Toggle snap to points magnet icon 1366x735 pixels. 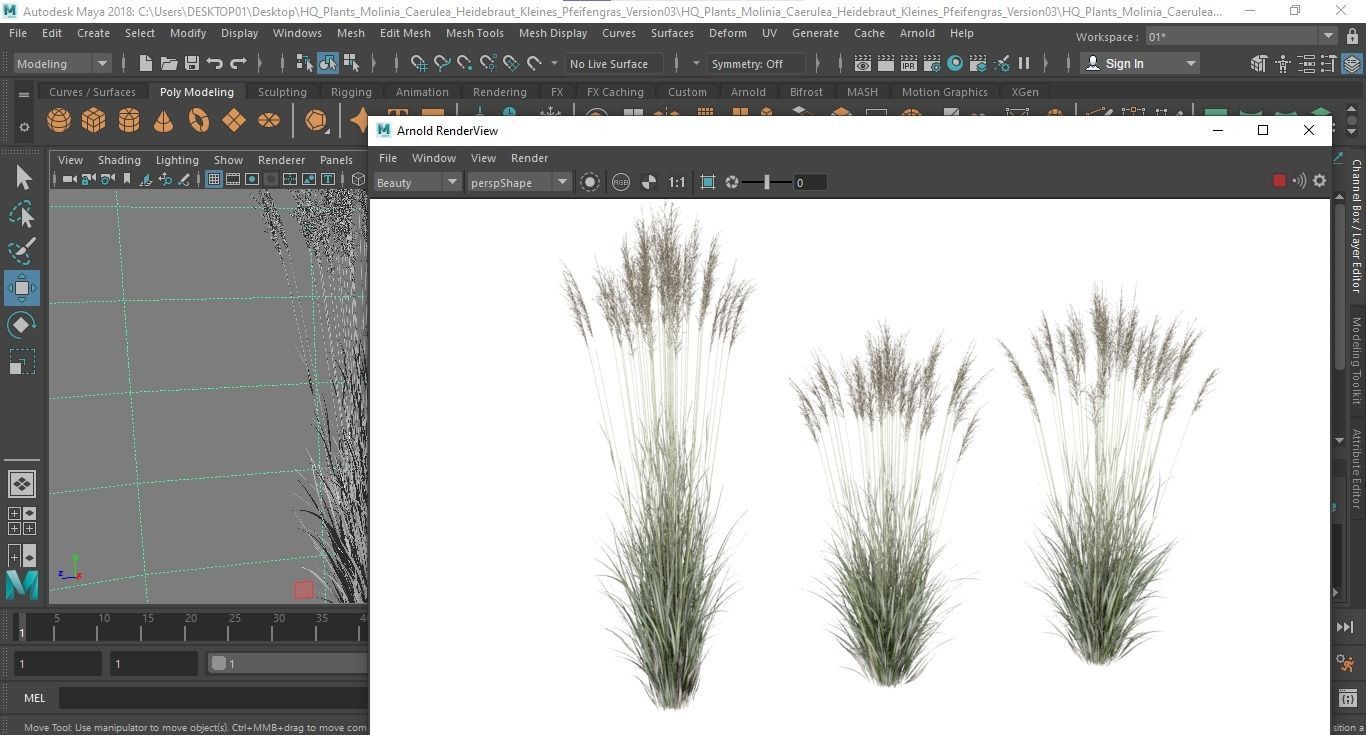[465, 63]
